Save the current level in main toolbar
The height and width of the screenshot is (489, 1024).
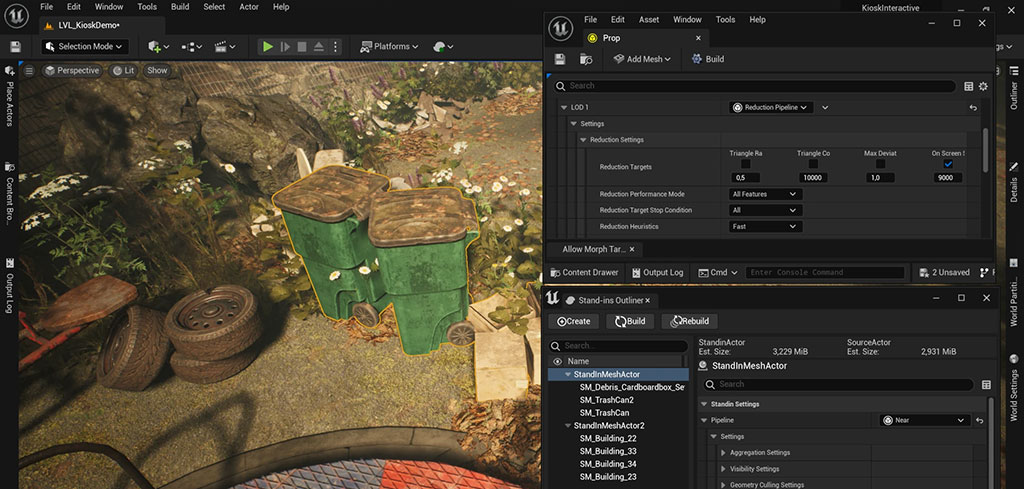pos(15,47)
